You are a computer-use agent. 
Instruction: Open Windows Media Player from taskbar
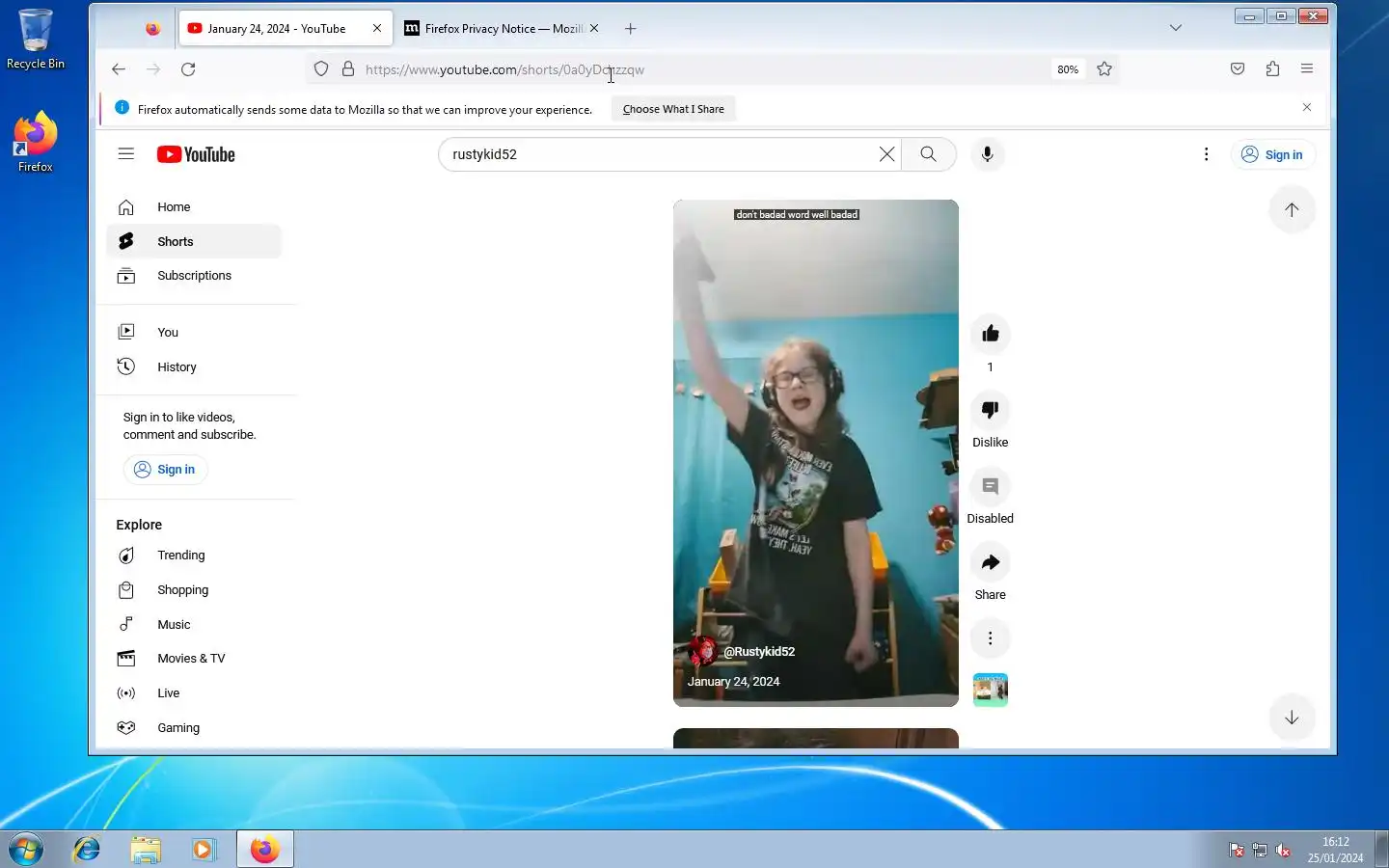[204, 849]
